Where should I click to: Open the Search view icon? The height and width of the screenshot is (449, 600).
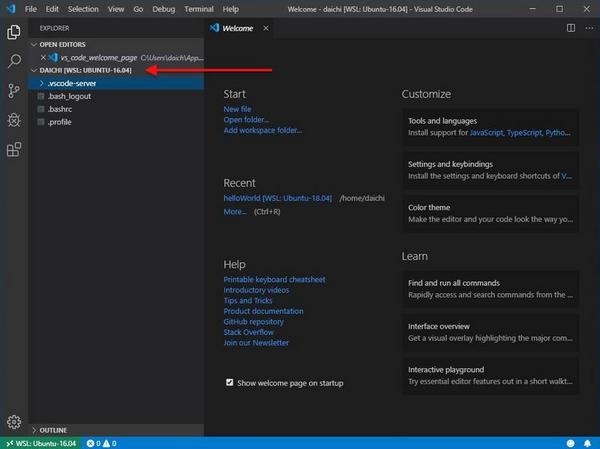[x=14, y=61]
